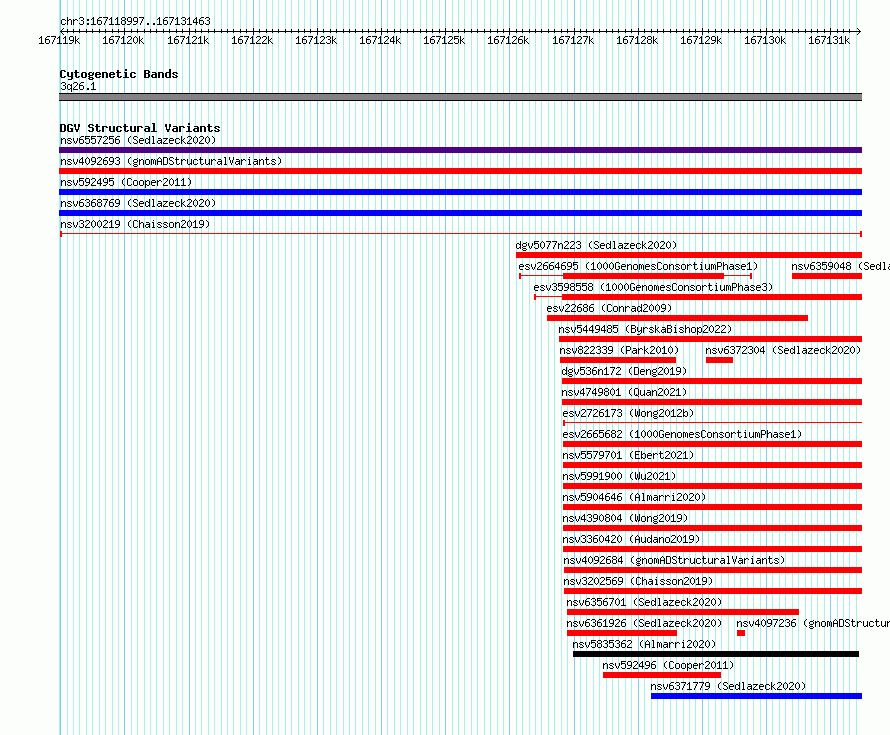Select the blue nsv592495 variant bar
Image resolution: width=890 pixels, height=735 pixels.
460,192
